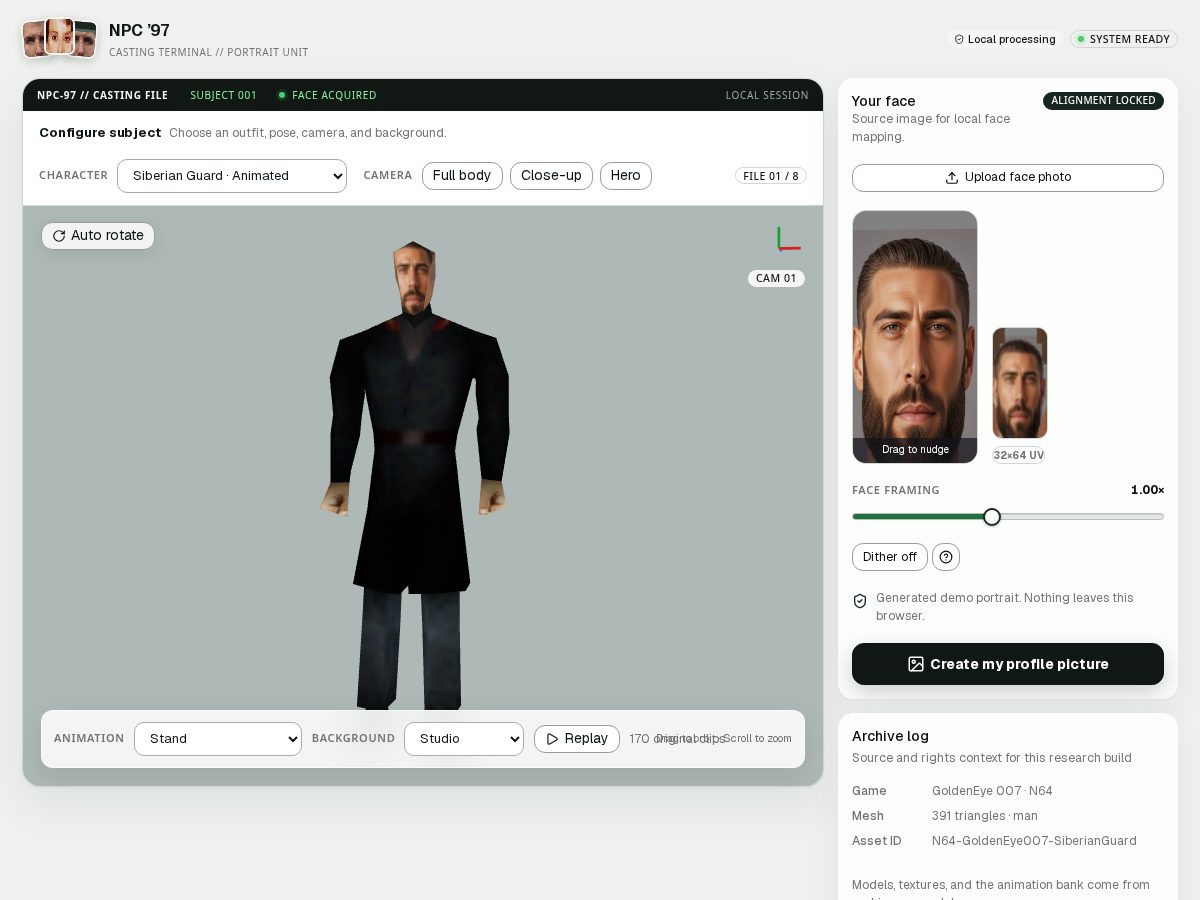Click the NPC-97 // CASTING FILE title
1200x900 pixels.
[x=102, y=95]
